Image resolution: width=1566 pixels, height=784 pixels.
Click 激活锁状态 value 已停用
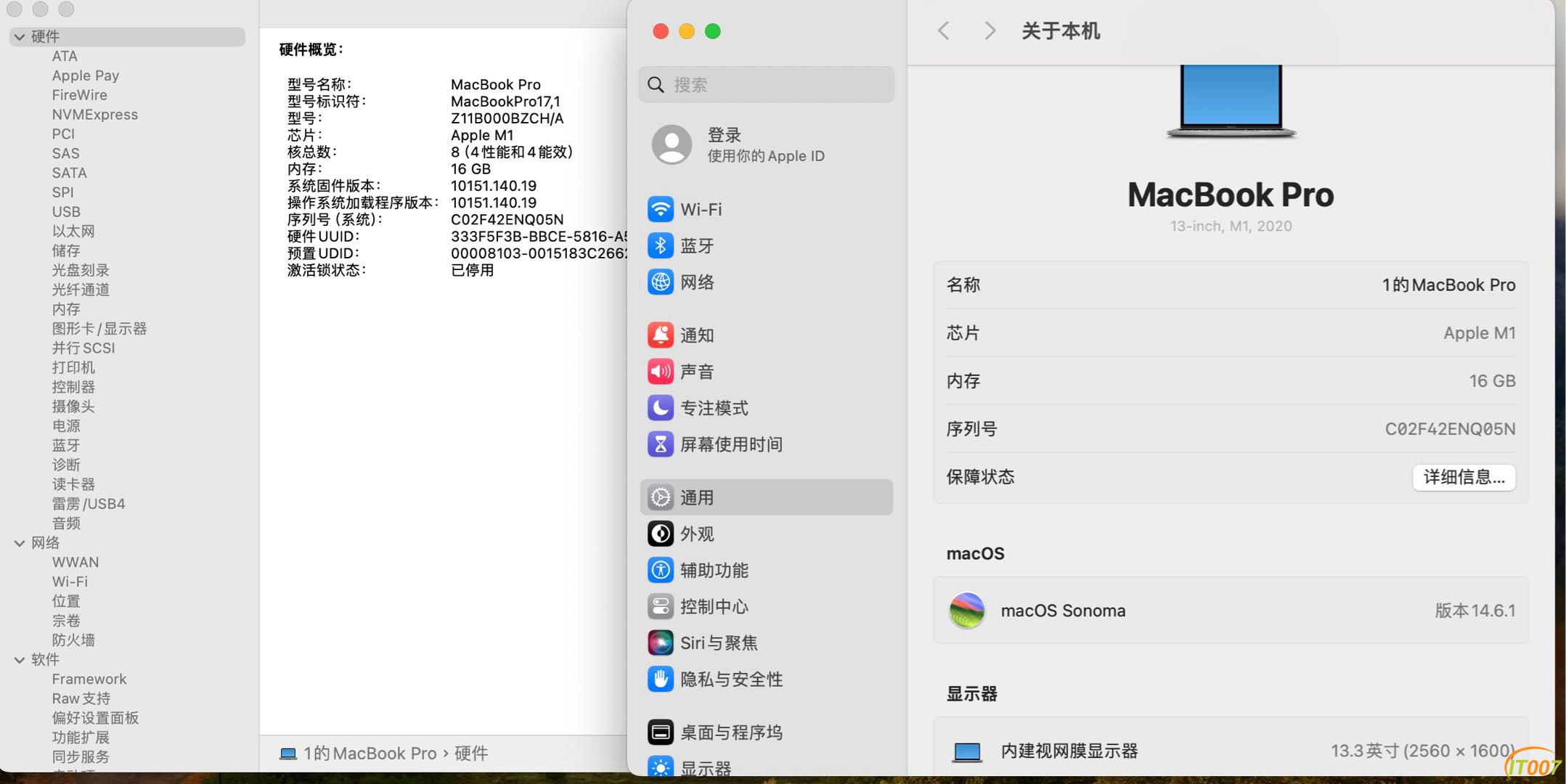[472, 270]
